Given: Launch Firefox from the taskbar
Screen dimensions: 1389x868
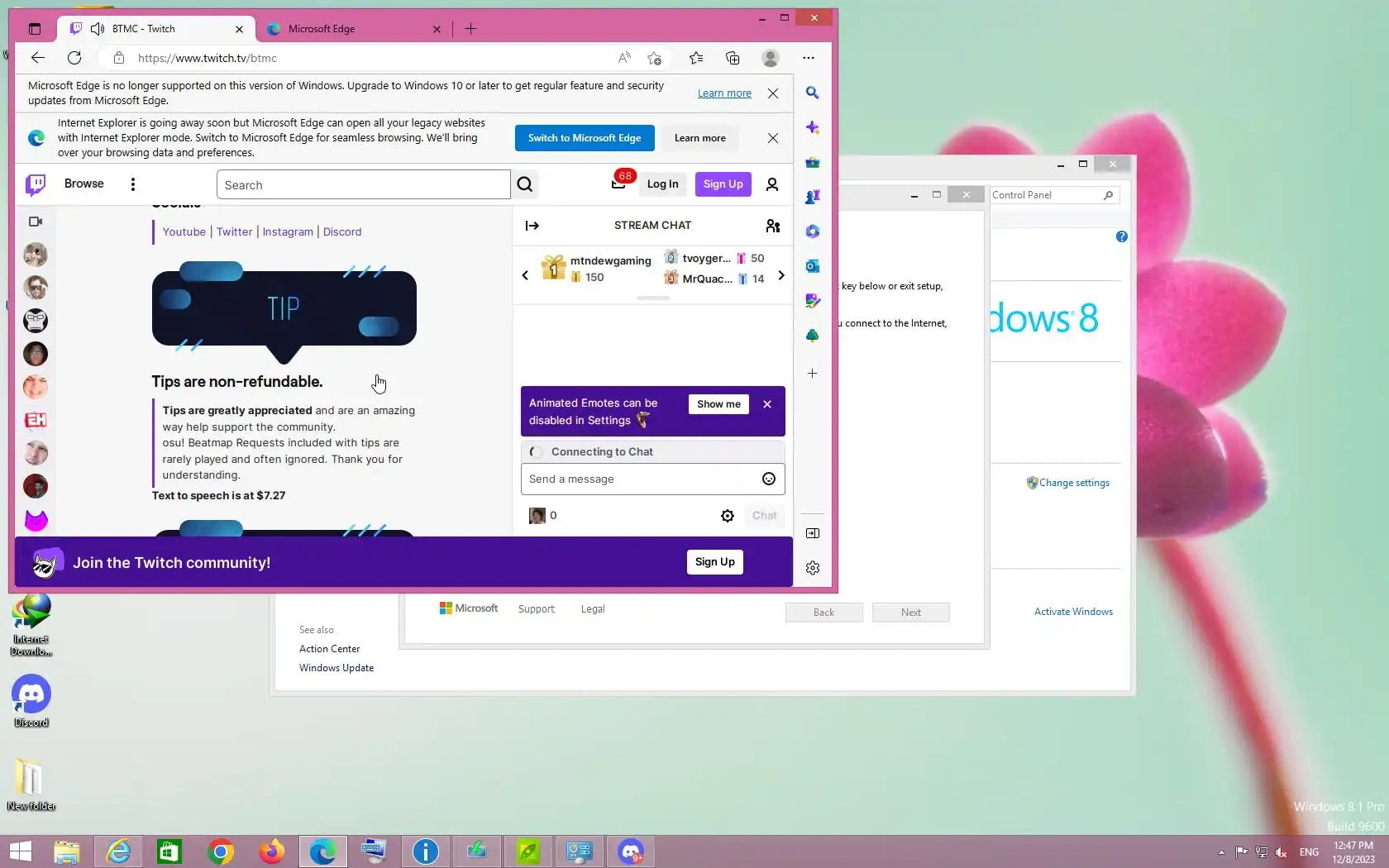Looking at the screenshot, I should coord(271,851).
